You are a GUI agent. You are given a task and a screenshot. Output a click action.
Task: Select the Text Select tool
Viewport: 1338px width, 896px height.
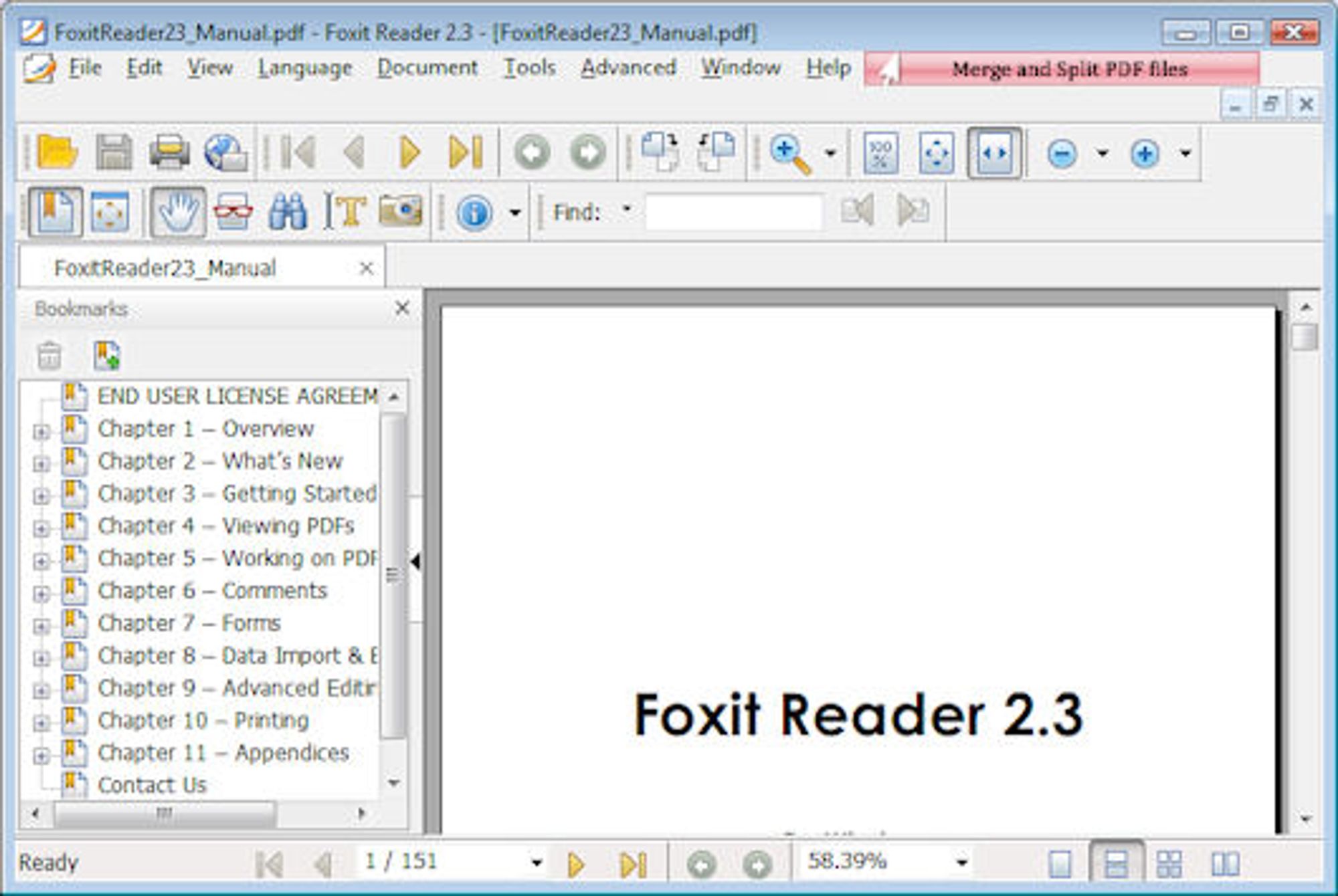[344, 212]
